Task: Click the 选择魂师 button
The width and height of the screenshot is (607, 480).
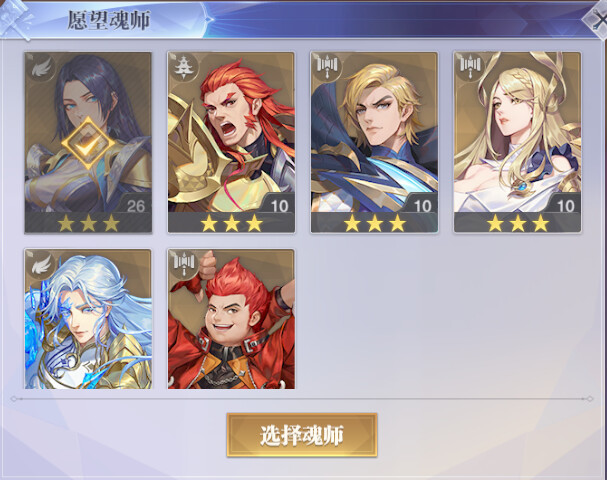Action: click(x=302, y=435)
